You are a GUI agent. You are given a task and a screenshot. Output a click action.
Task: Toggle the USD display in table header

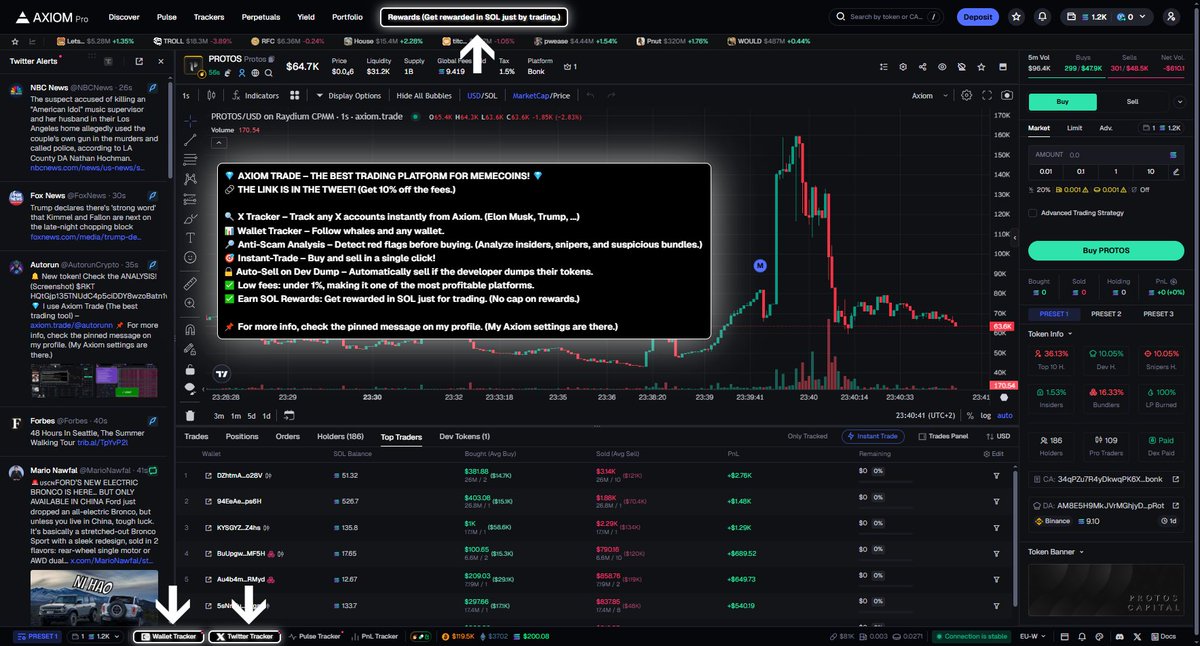(998, 437)
